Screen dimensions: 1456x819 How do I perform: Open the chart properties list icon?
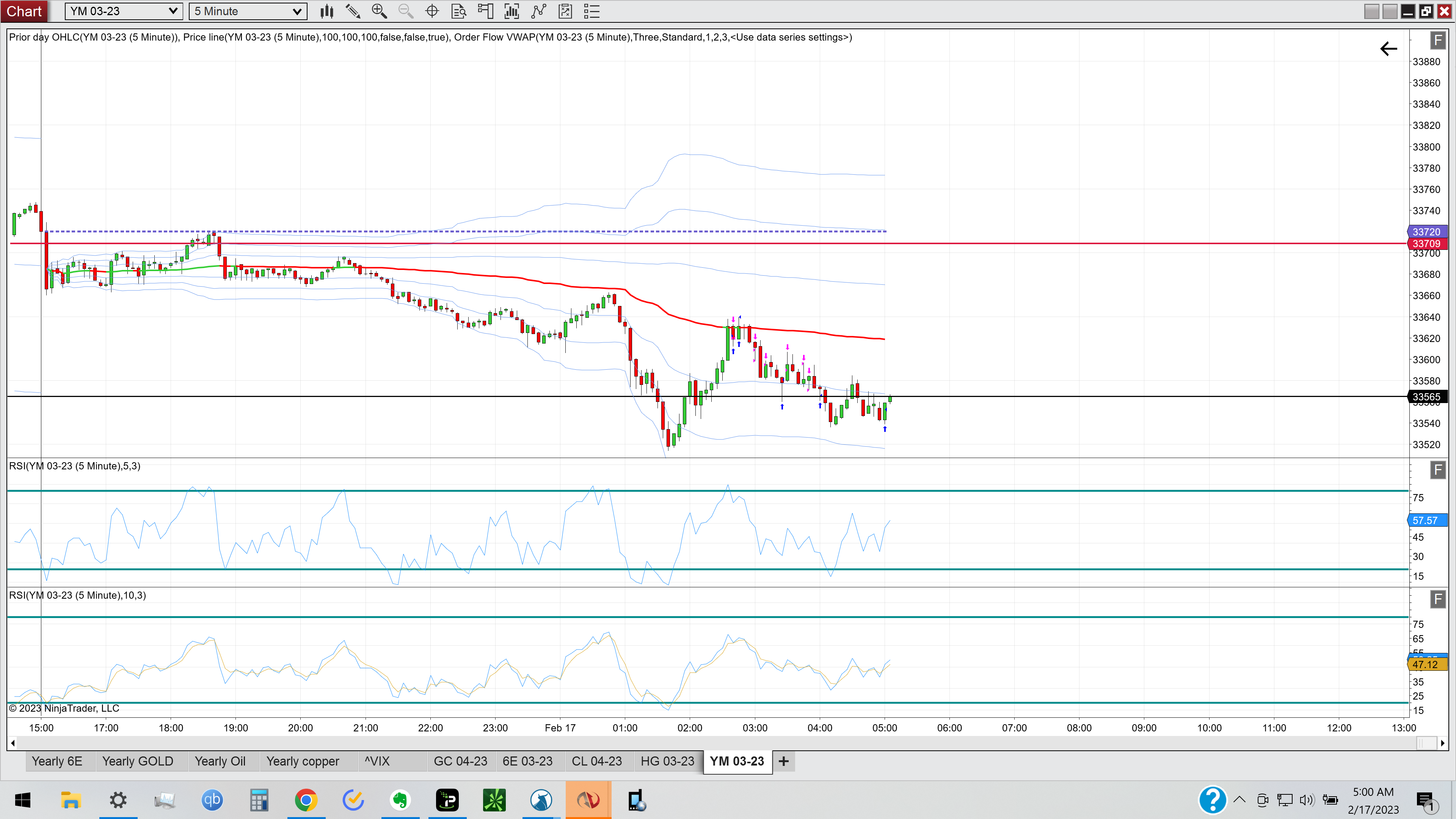pos(592,11)
